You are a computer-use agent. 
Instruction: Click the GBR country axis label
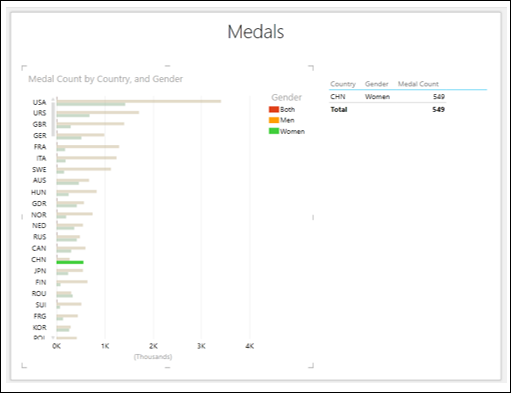coord(39,124)
